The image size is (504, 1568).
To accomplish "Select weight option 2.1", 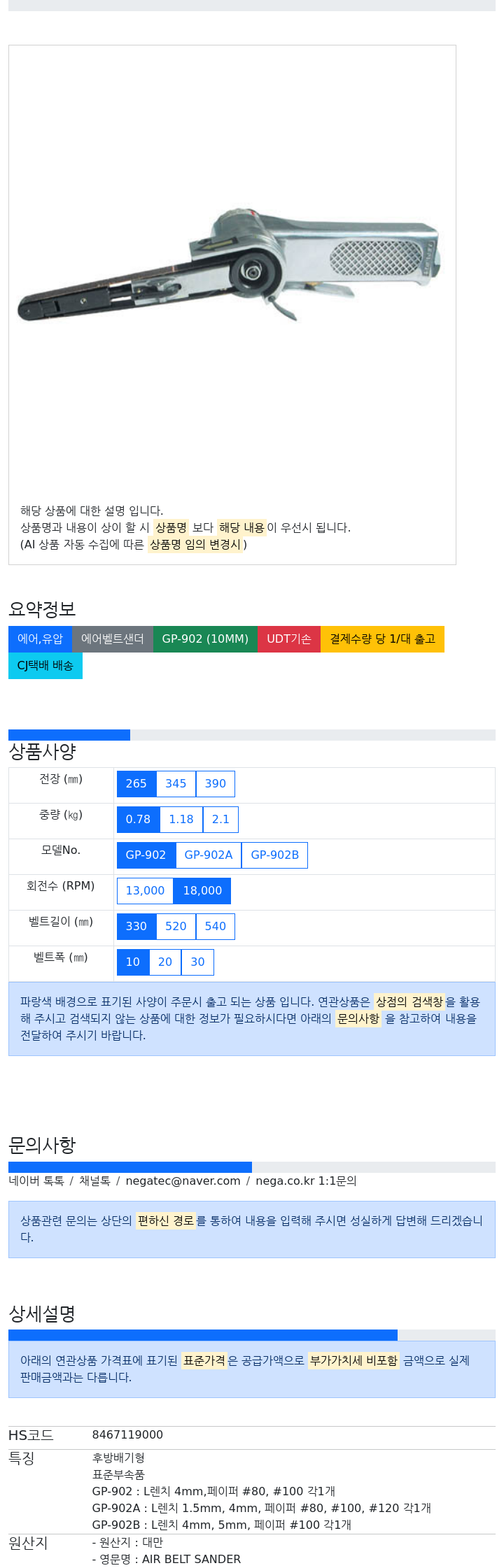I will coord(220,820).
